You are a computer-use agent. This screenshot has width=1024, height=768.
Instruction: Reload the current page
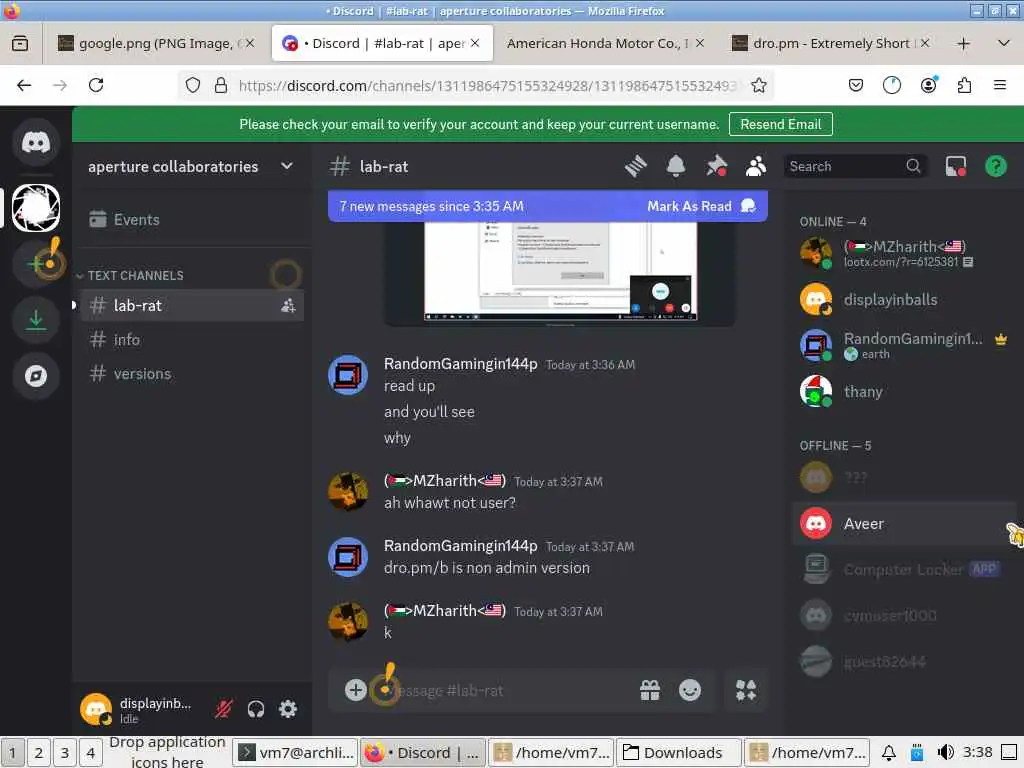[96, 86]
